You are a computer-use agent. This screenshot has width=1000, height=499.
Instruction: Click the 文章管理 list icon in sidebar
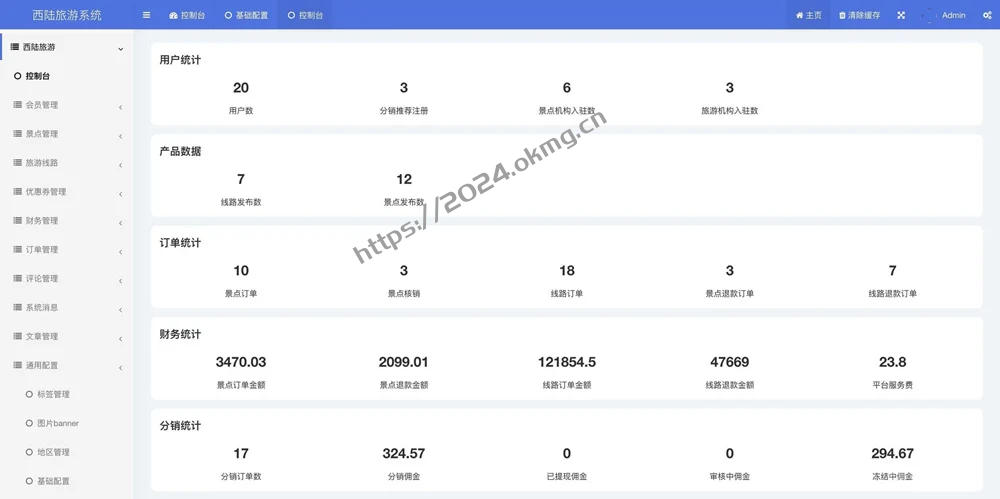[x=17, y=336]
